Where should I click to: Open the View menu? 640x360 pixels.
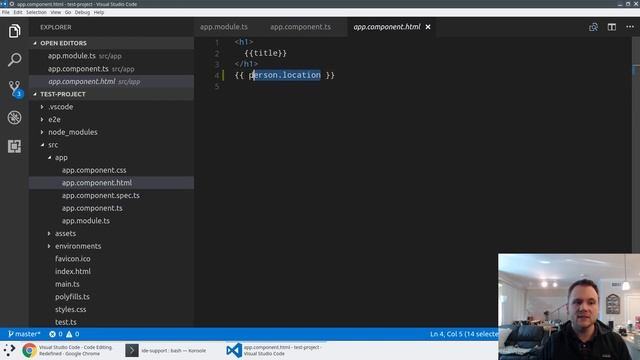click(x=56, y=12)
